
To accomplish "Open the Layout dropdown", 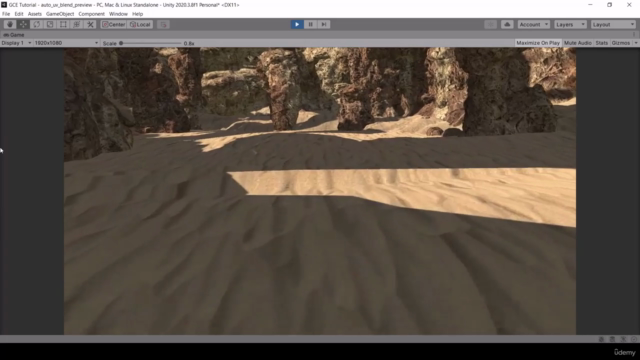I will click(613, 24).
